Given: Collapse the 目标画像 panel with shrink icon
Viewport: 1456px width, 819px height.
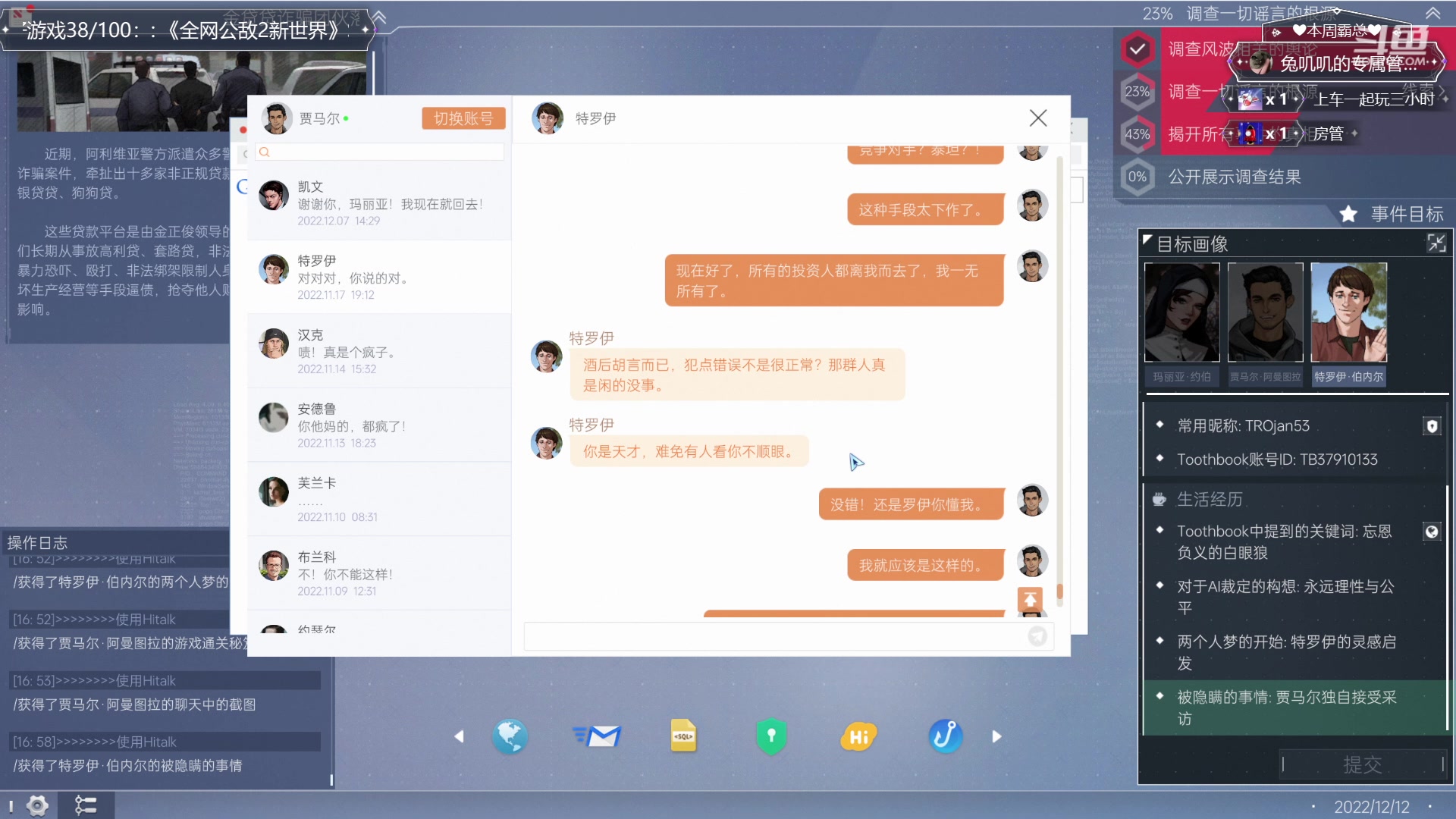Looking at the screenshot, I should [x=1436, y=243].
